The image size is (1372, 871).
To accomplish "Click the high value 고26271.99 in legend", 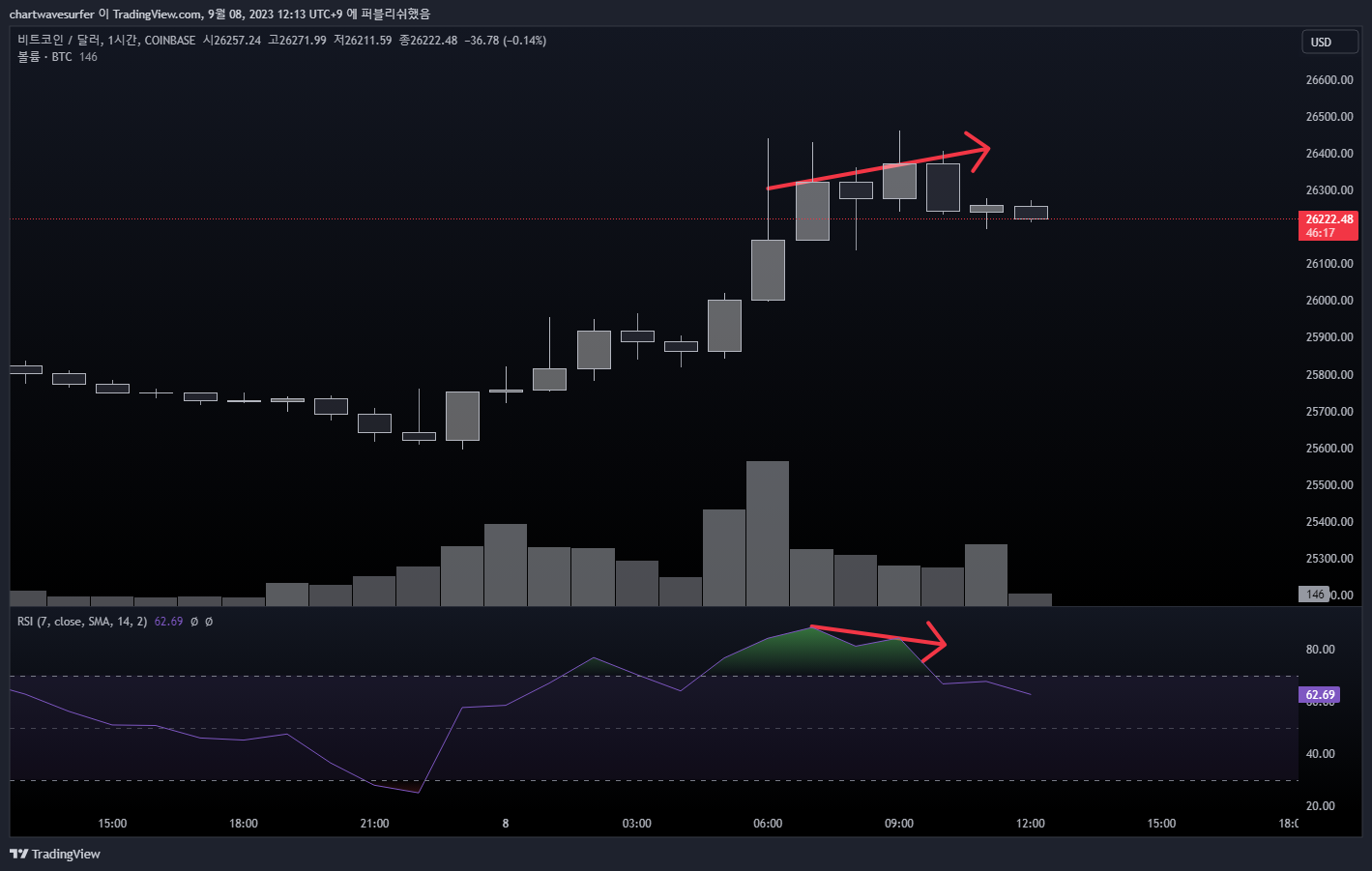I will 297,41.
